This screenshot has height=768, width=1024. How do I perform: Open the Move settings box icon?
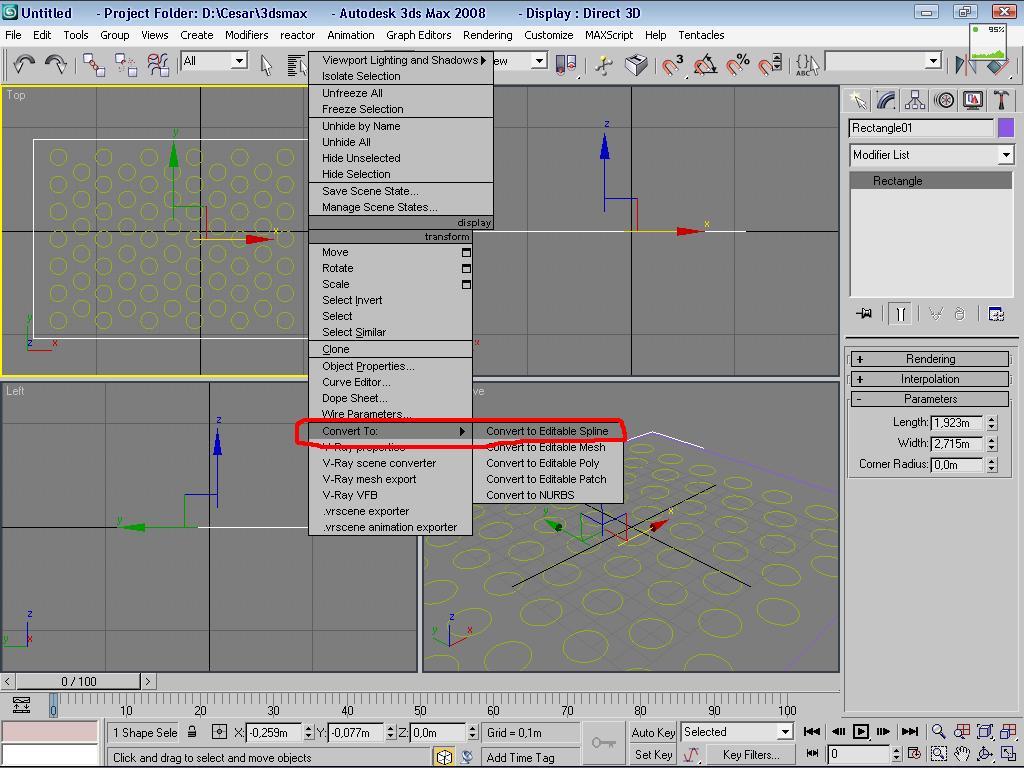pos(466,253)
